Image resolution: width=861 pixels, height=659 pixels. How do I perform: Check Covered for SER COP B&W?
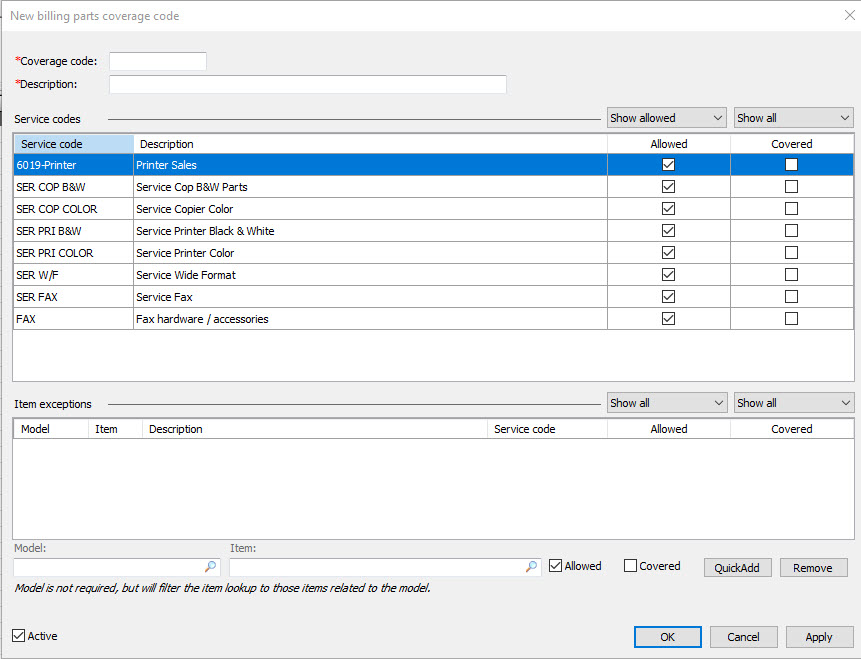pos(791,186)
